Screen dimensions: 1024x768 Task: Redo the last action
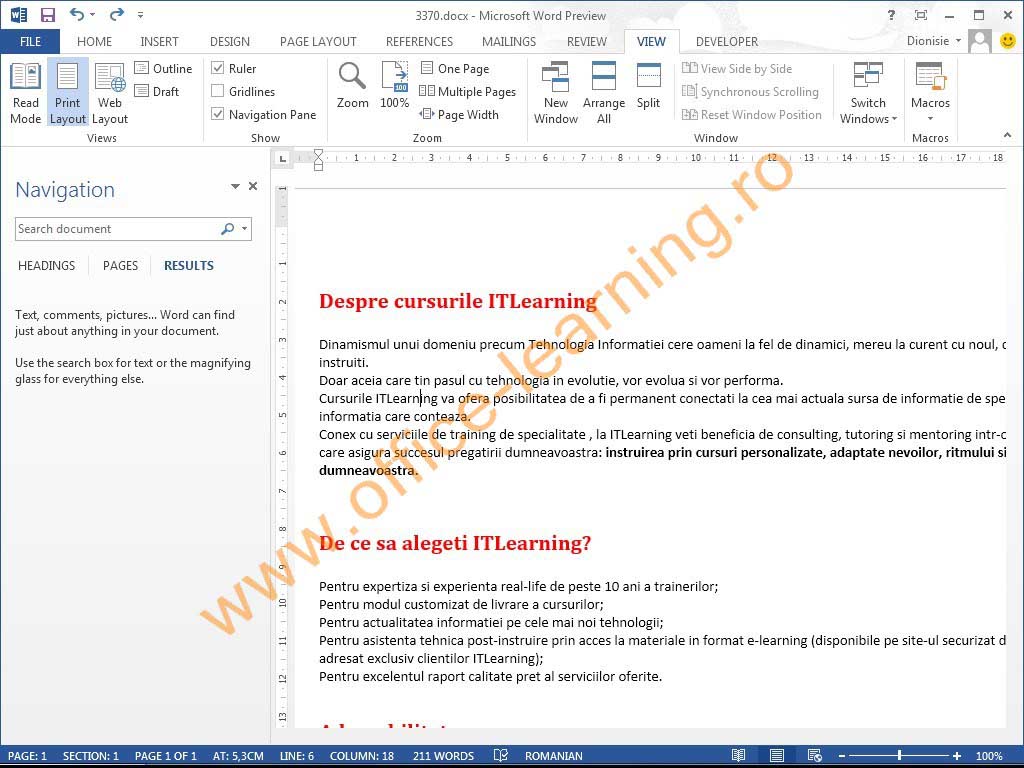tap(117, 14)
